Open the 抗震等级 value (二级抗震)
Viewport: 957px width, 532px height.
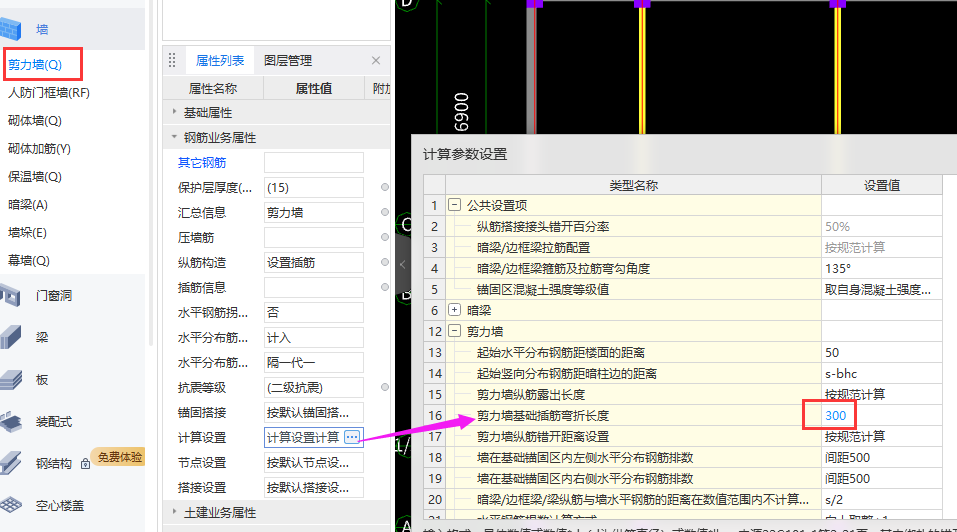coord(314,388)
